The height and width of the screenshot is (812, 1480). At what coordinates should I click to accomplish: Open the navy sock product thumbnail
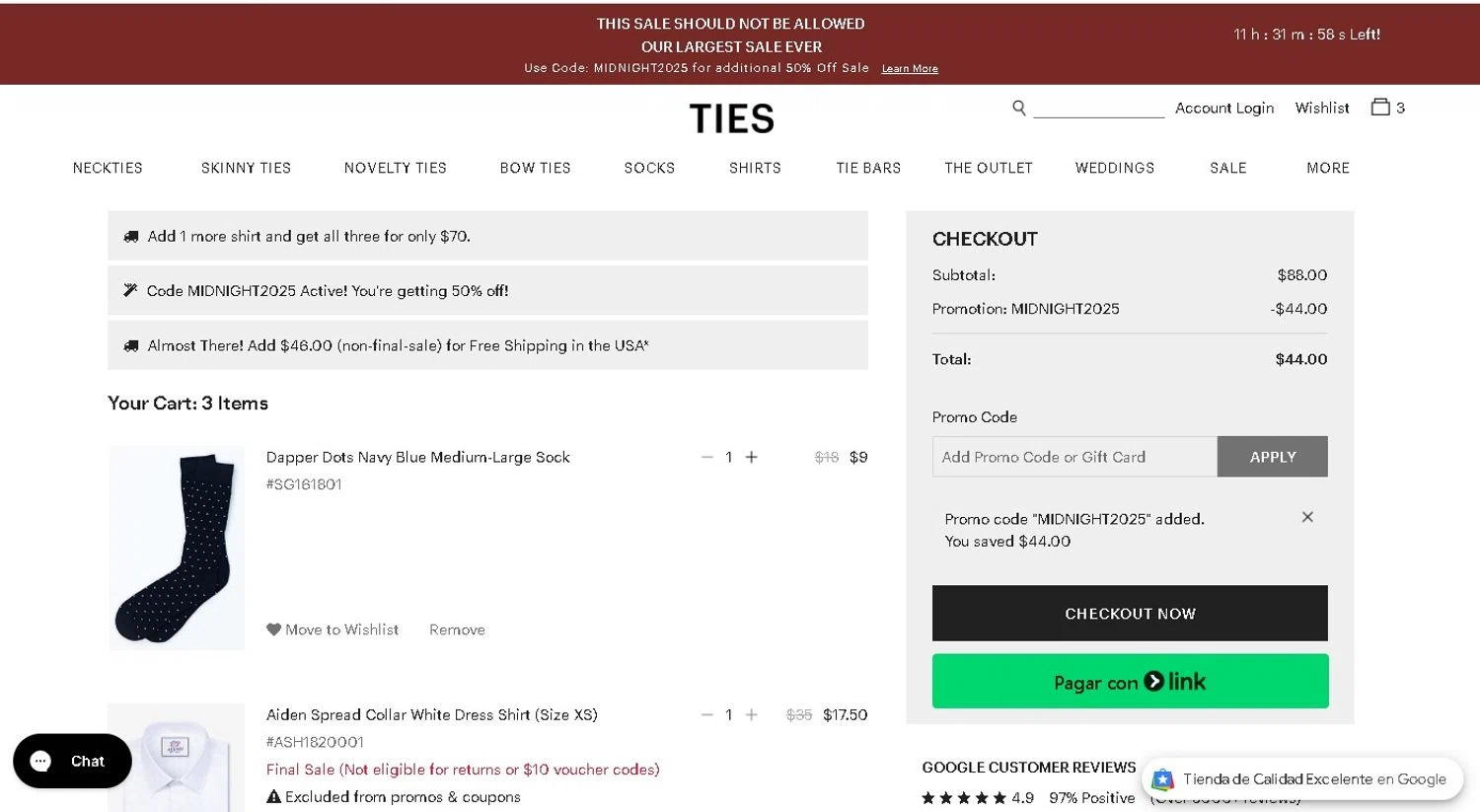click(177, 548)
